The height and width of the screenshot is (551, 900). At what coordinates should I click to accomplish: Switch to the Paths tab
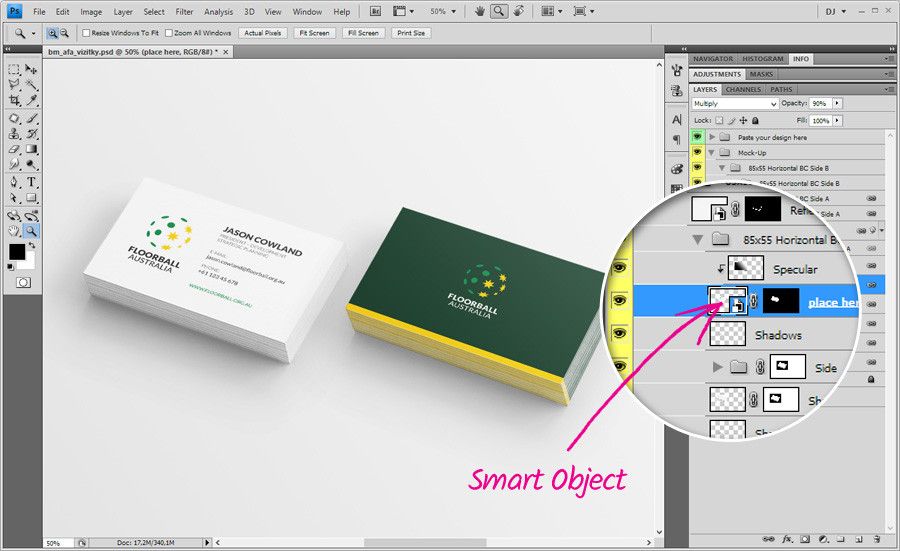pyautogui.click(x=781, y=90)
